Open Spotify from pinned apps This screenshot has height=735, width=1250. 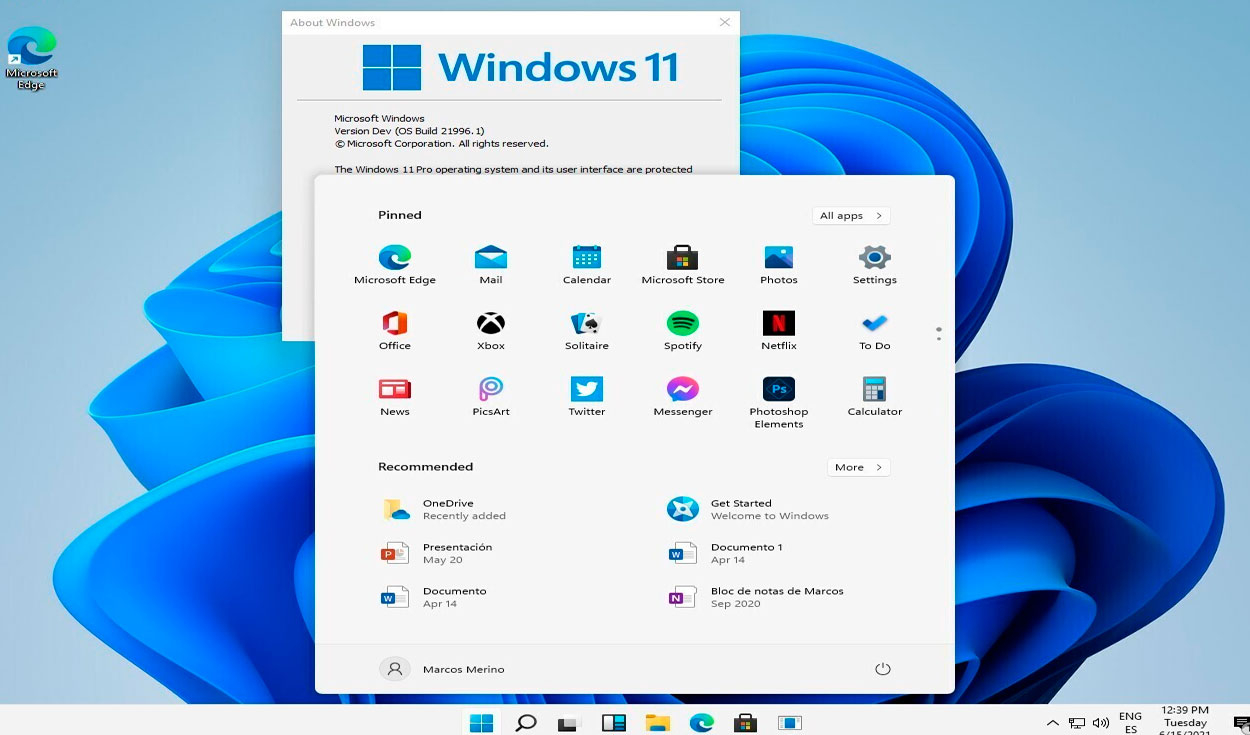pos(683,331)
